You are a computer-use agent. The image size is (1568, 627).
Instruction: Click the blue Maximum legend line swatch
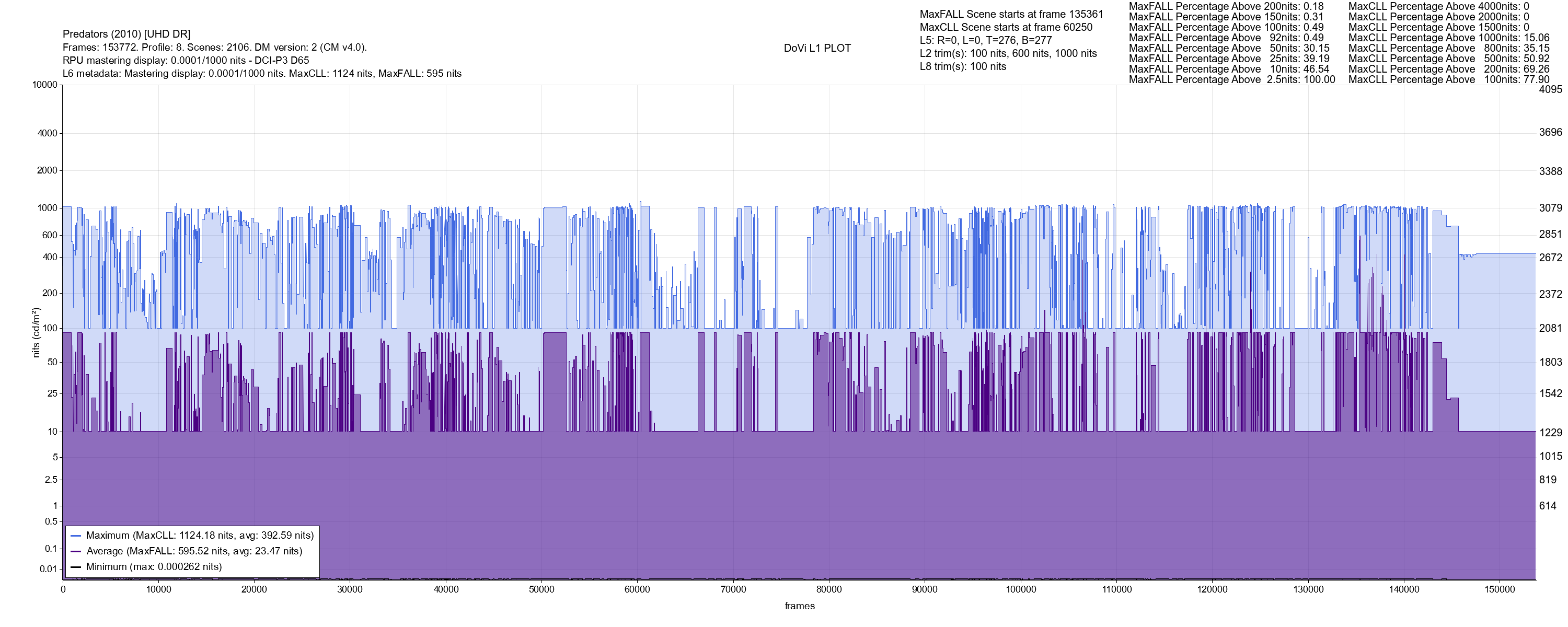76,536
